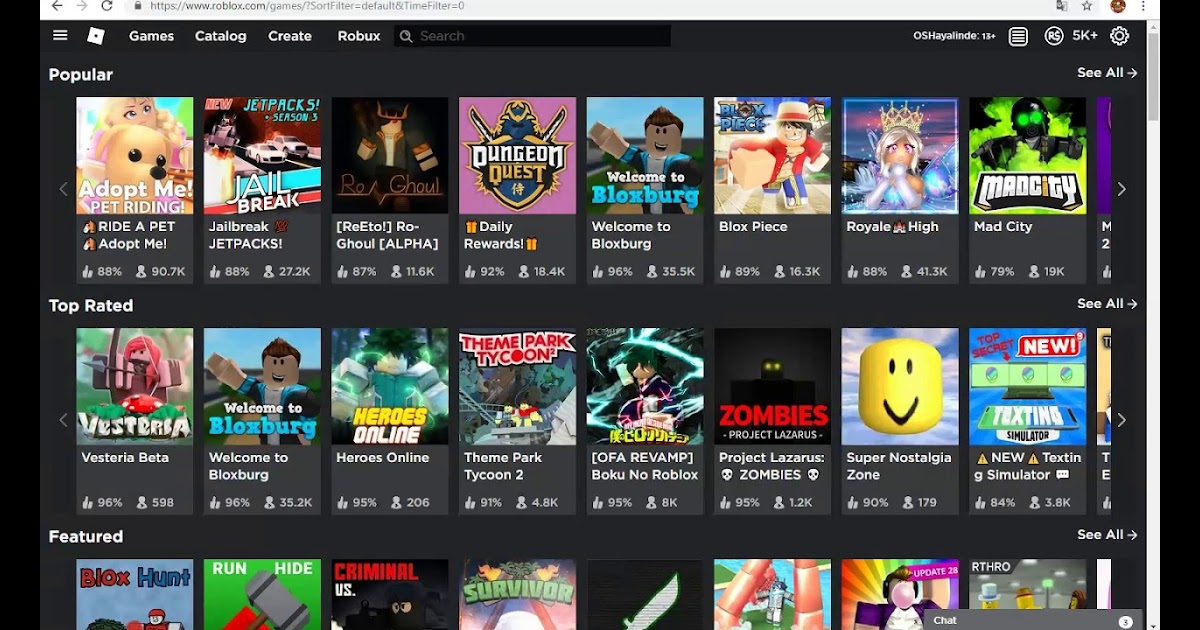Open the Games tab

(151, 36)
